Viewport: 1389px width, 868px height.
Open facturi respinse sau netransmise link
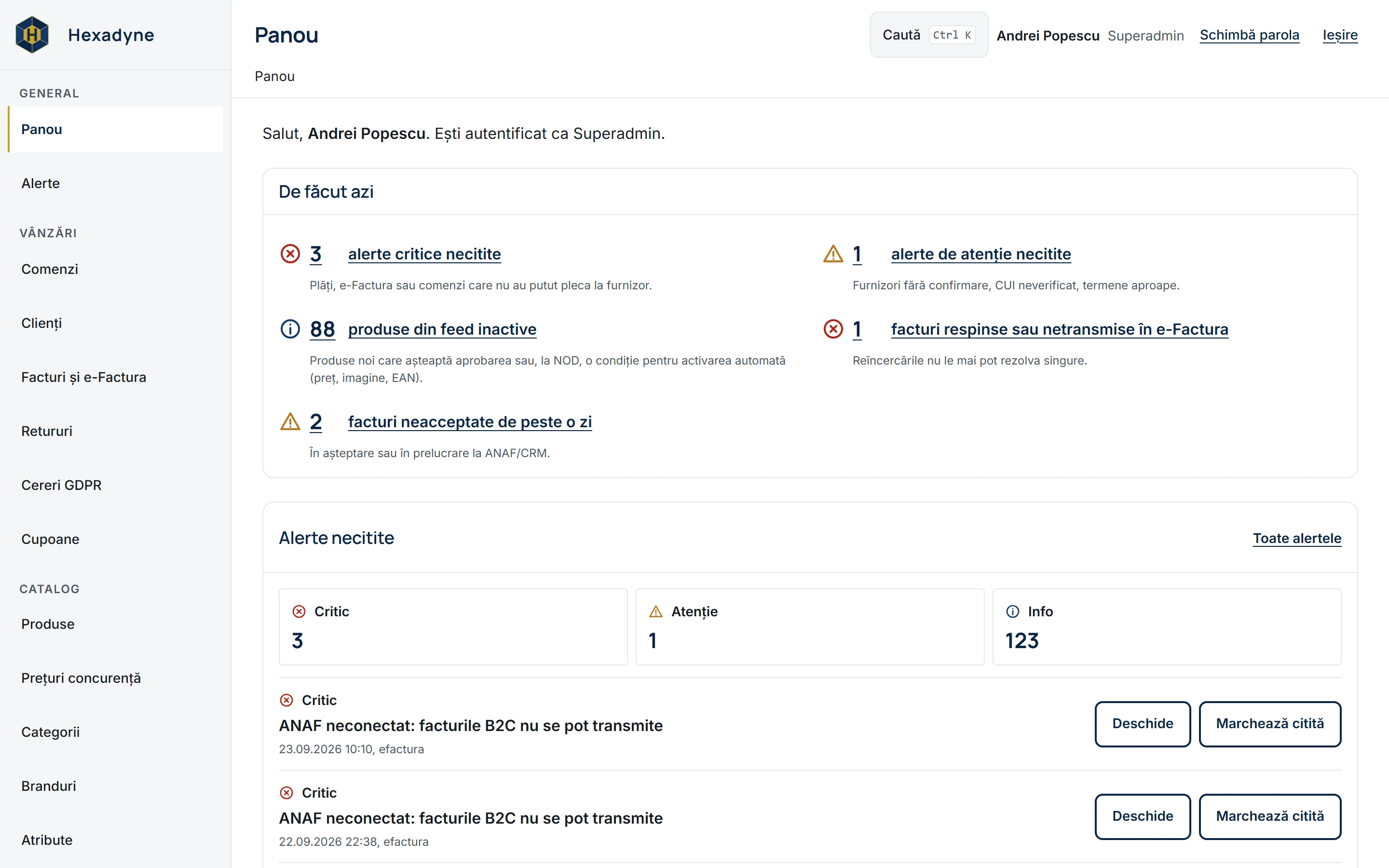1060,329
